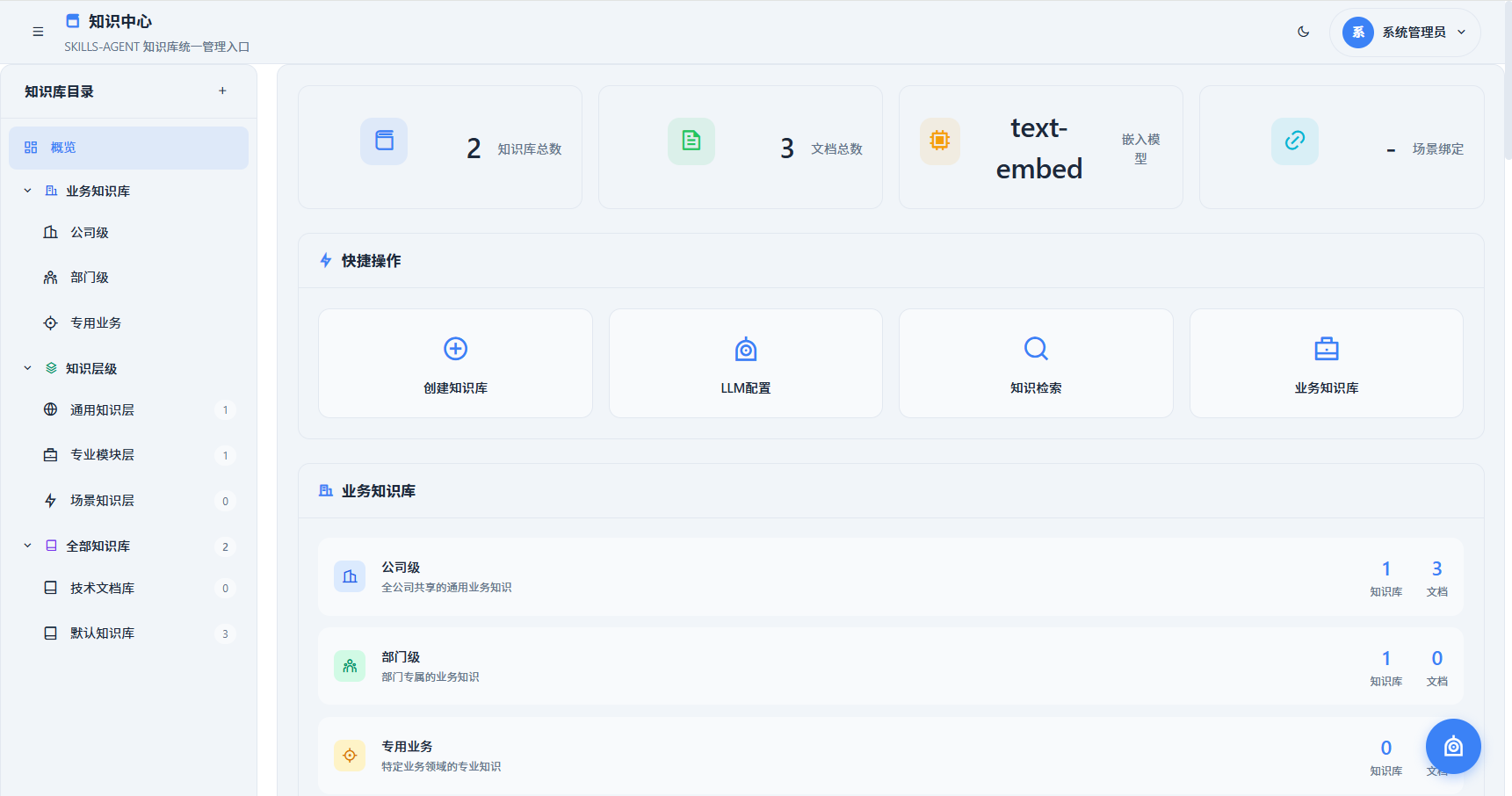Click the 文档总数 document icon
Screen dimensions: 1512x796
click(691, 141)
